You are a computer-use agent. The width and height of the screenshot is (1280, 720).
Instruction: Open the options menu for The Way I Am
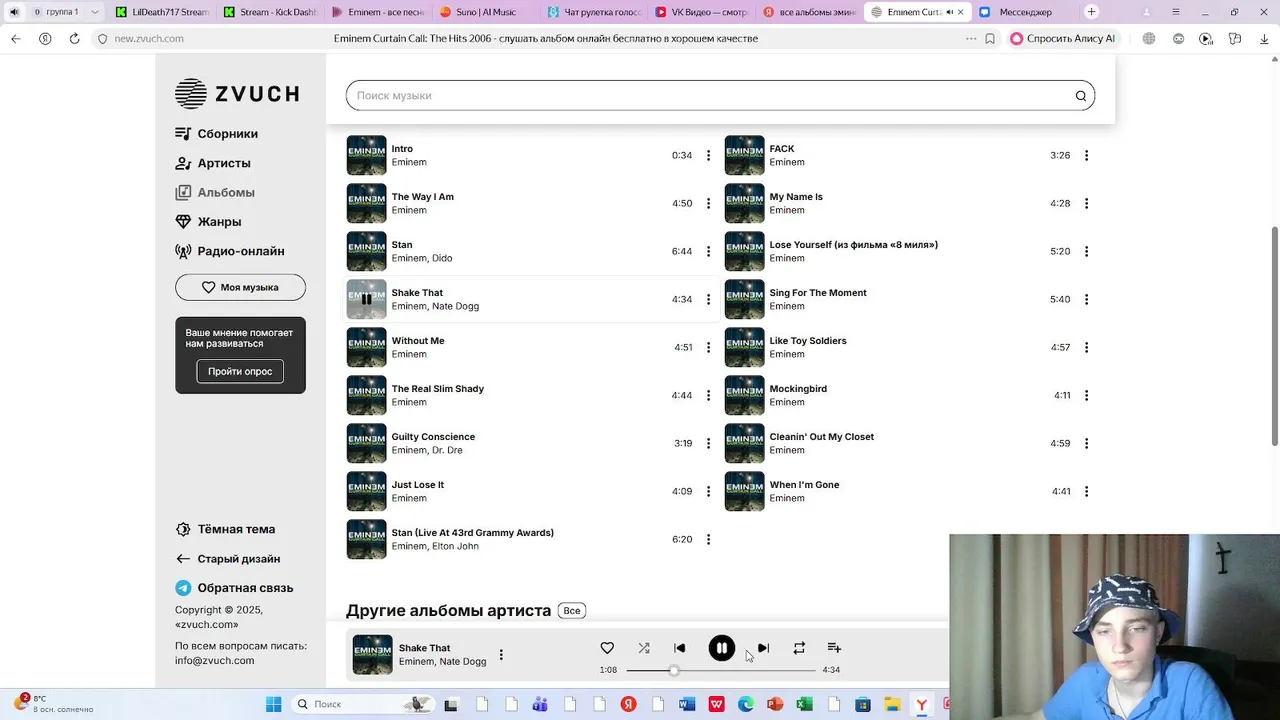pyautogui.click(x=708, y=203)
